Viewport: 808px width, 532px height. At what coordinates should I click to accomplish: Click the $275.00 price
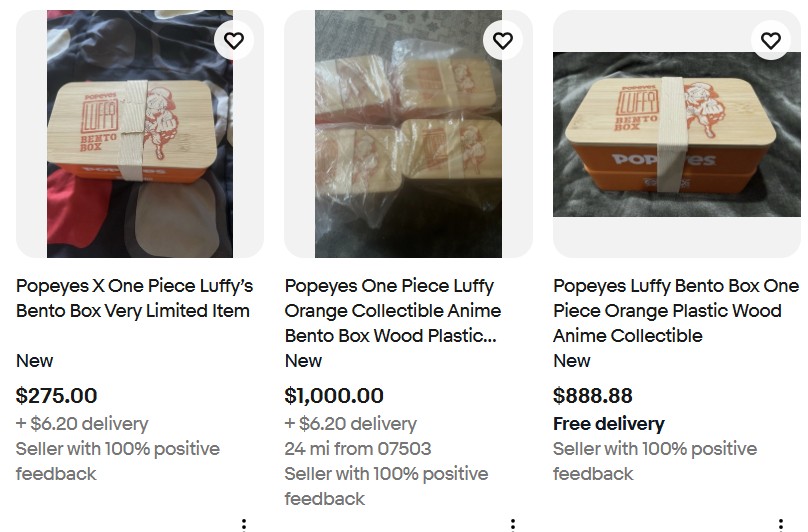[57, 396]
